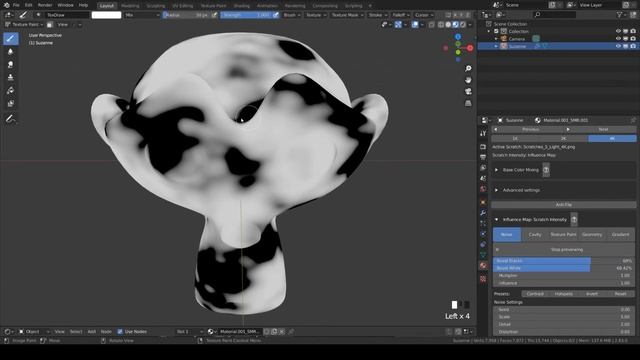This screenshot has height=360, width=640.
Task: Switch perspective/orthographic grid icon
Action: point(468,103)
